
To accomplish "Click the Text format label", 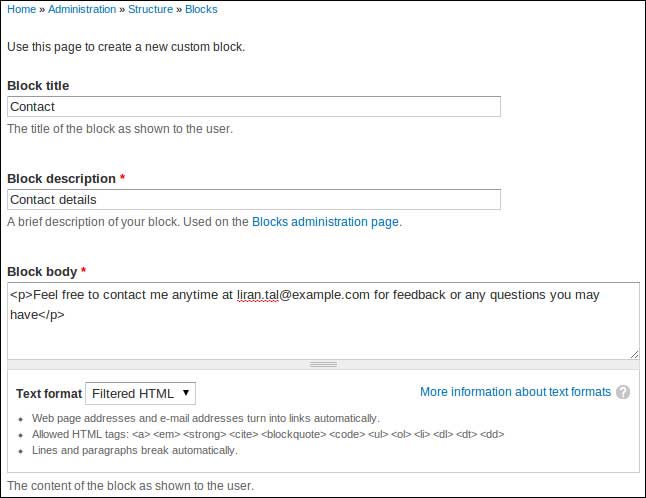I will point(49,394).
